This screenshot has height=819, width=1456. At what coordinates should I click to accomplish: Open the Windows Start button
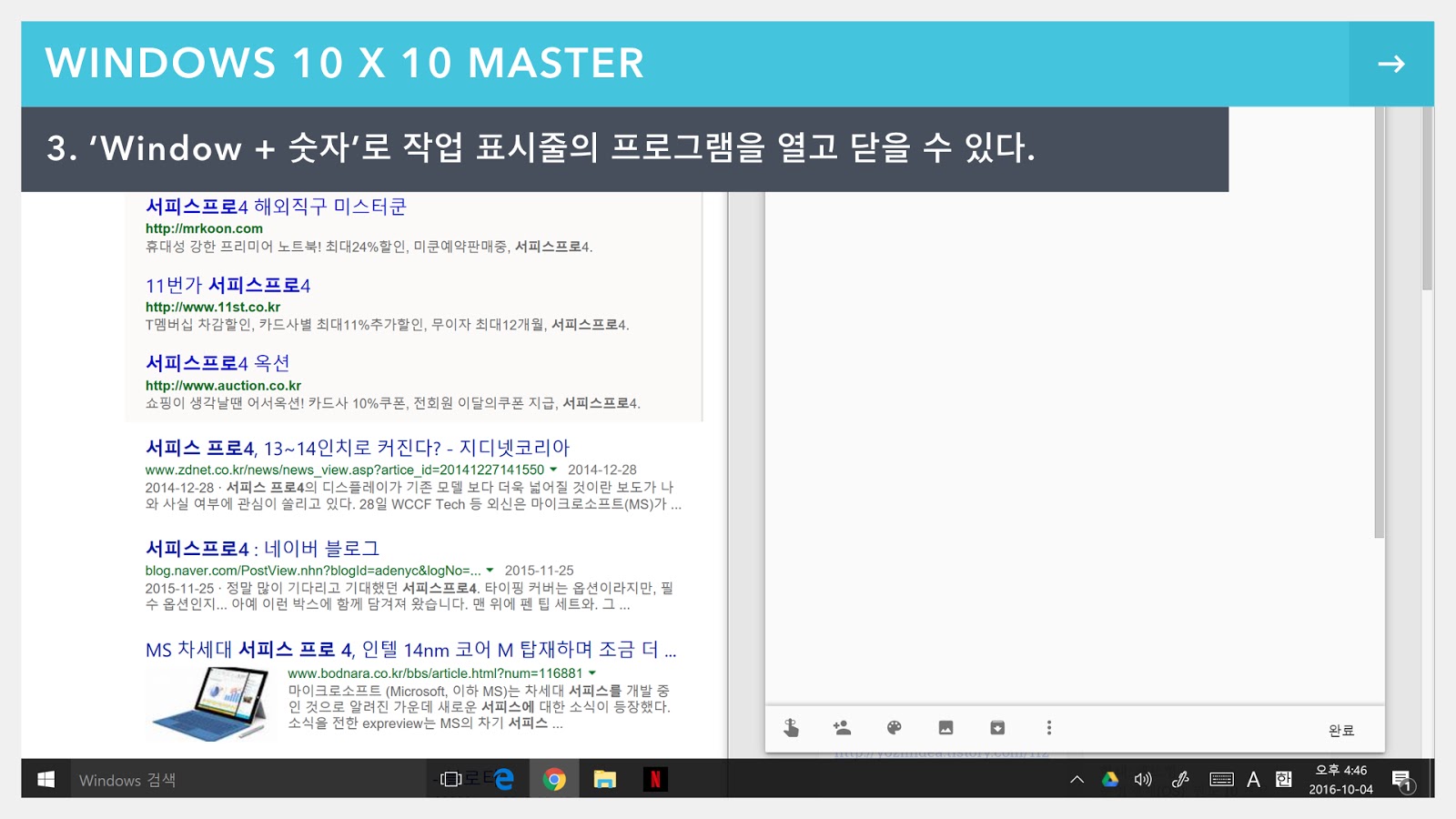tap(46, 780)
